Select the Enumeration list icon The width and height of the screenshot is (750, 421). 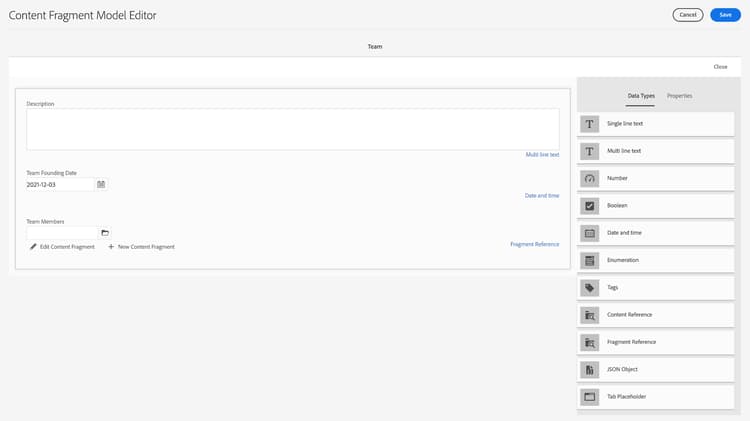point(589,260)
